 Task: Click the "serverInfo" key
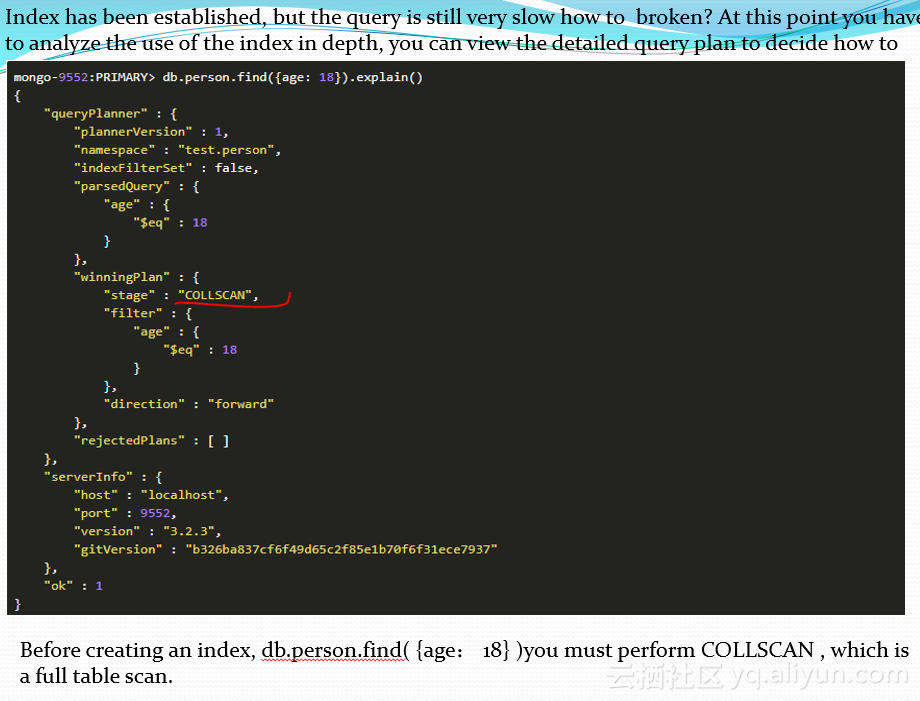[x=89, y=477]
